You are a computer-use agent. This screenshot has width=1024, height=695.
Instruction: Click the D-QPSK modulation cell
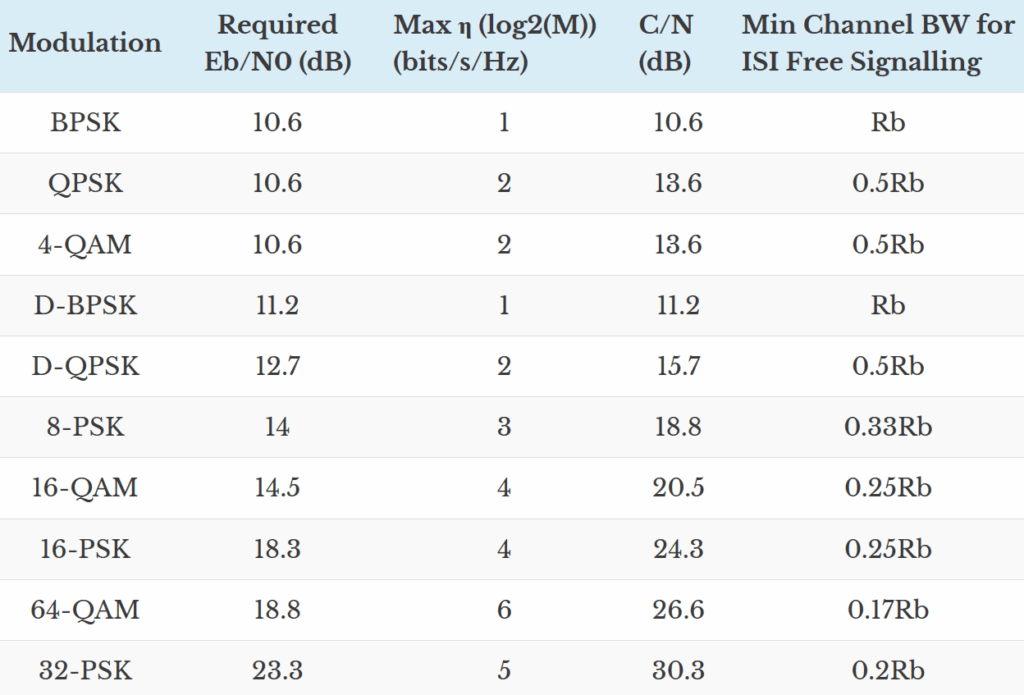[86, 367]
